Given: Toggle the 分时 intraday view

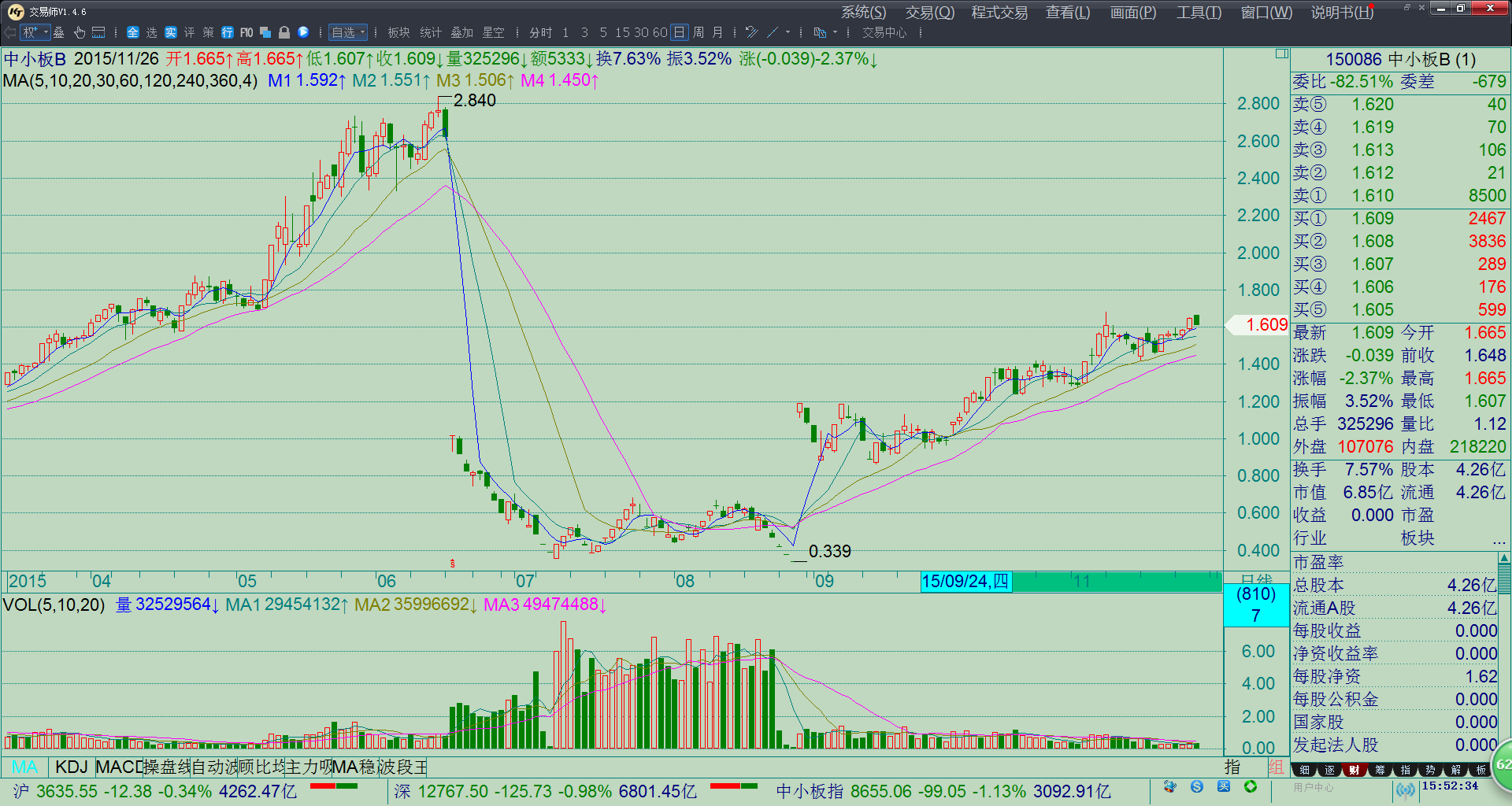Looking at the screenshot, I should pyautogui.click(x=540, y=32).
